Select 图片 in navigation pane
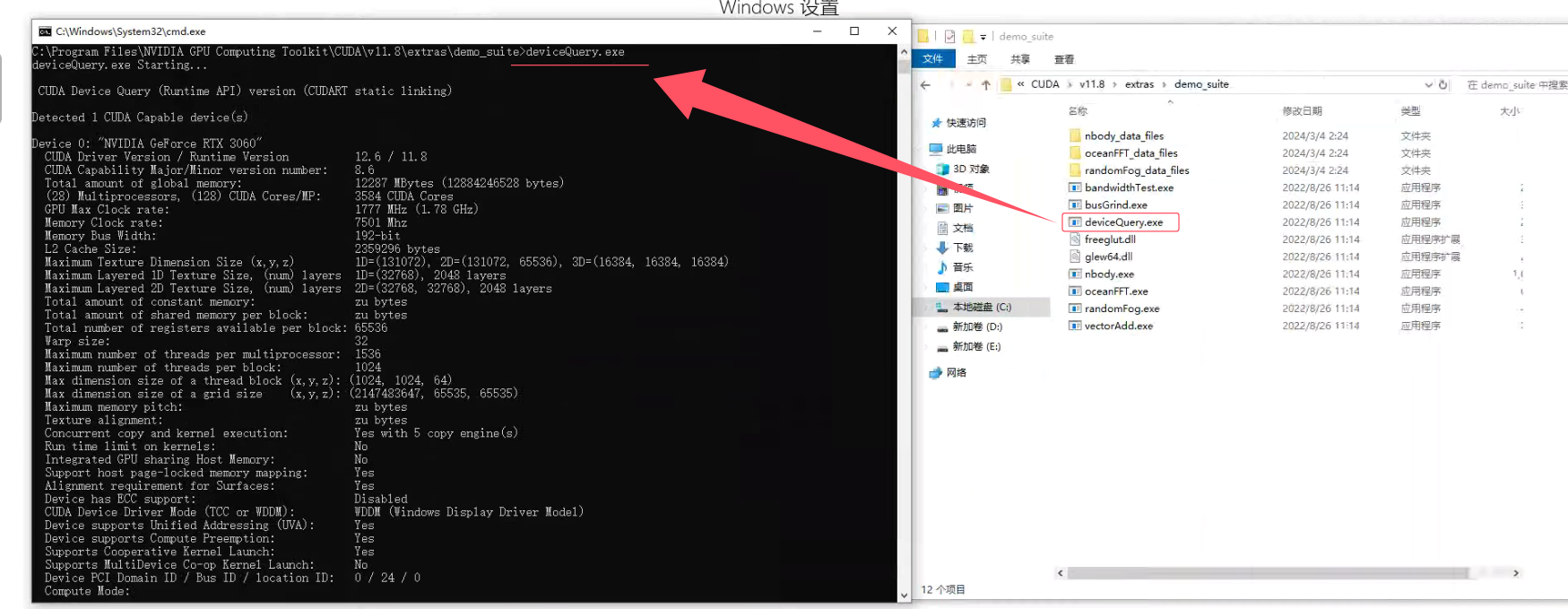This screenshot has height=609, width=1568. click(x=963, y=208)
